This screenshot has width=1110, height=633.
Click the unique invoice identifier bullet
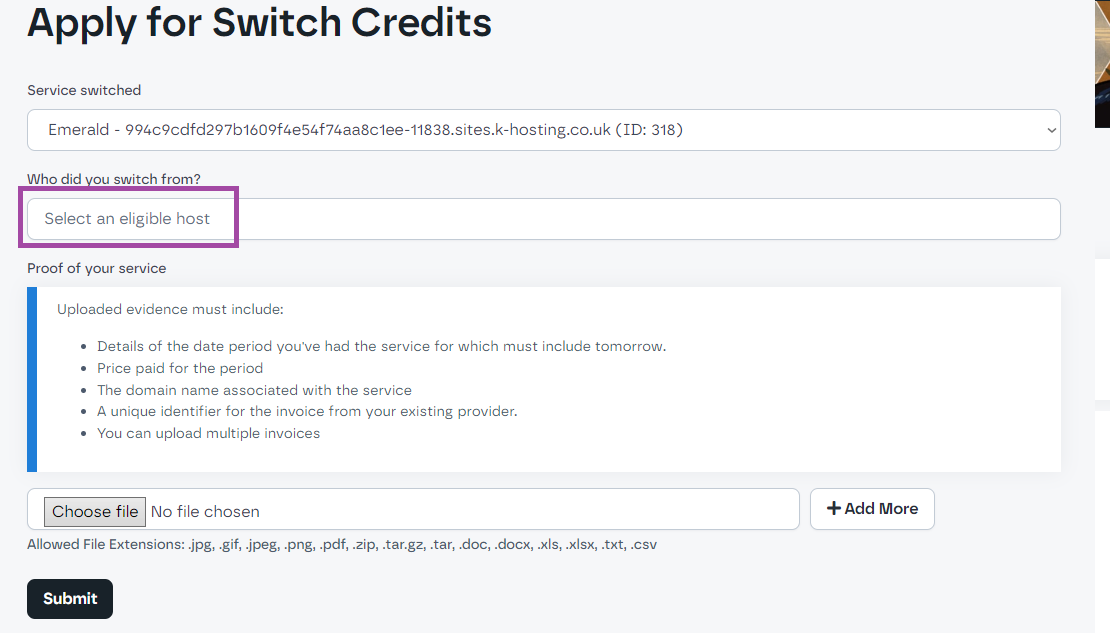tap(307, 411)
